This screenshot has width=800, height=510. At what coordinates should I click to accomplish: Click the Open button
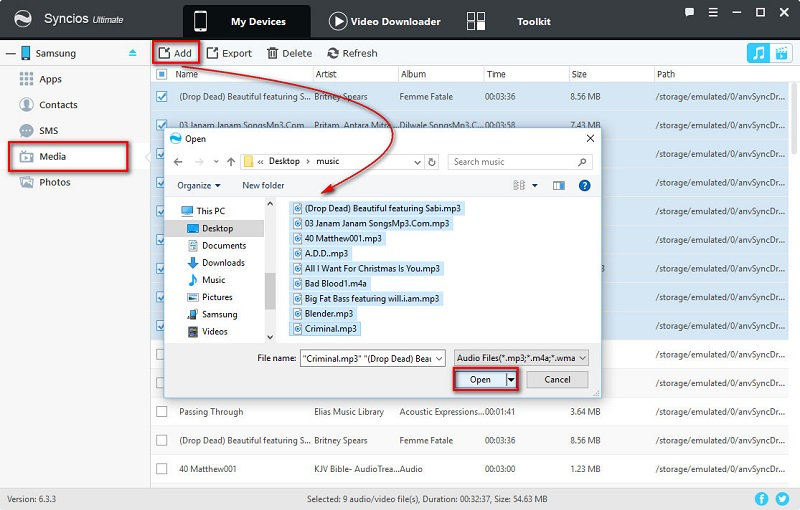coord(480,379)
